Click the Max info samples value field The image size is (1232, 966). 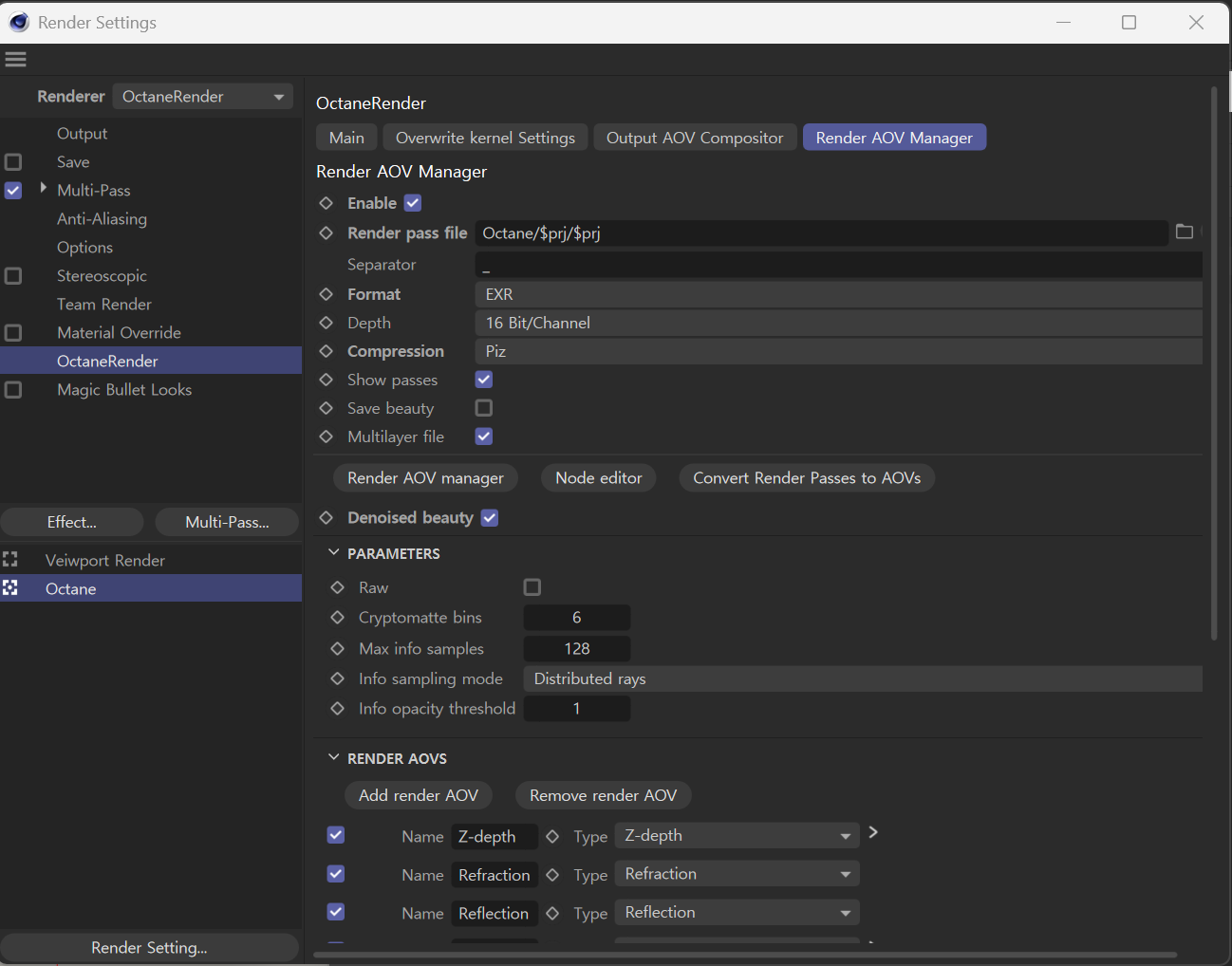[577, 649]
